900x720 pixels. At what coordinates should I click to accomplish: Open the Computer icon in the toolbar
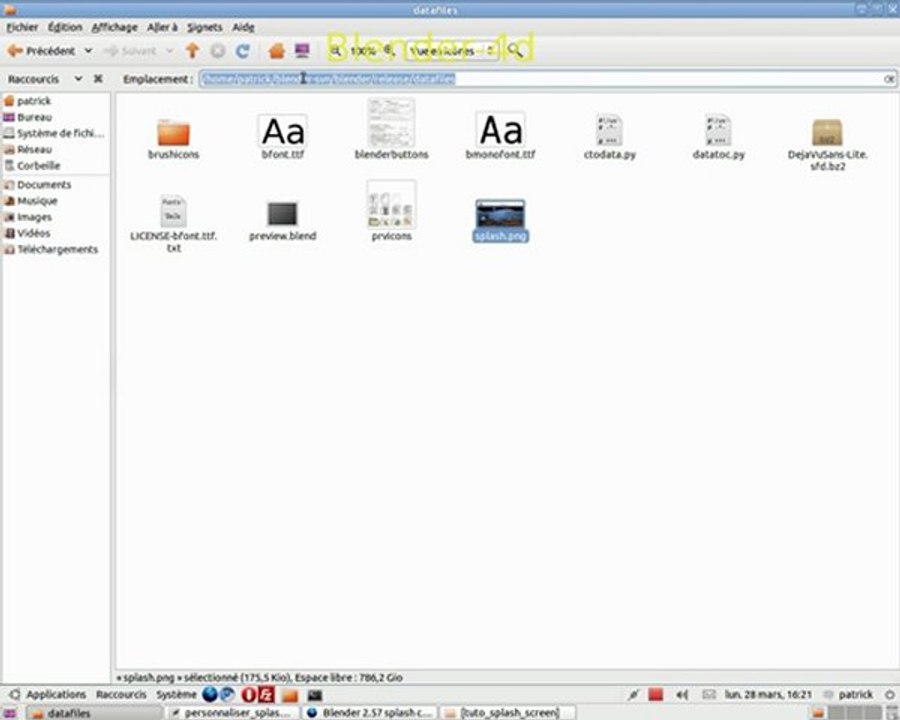click(302, 51)
